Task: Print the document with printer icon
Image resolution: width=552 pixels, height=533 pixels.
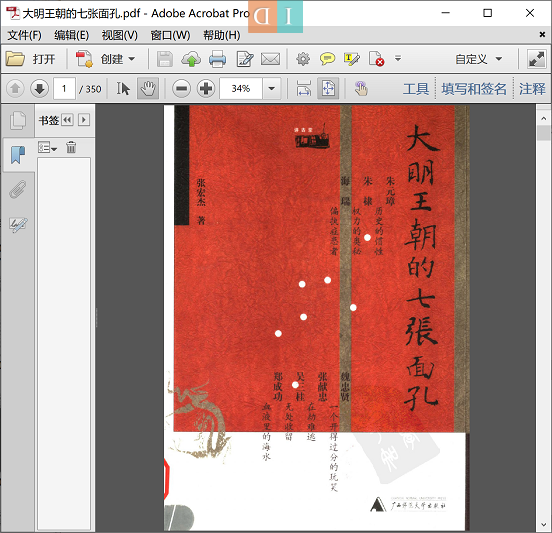Action: point(217,59)
